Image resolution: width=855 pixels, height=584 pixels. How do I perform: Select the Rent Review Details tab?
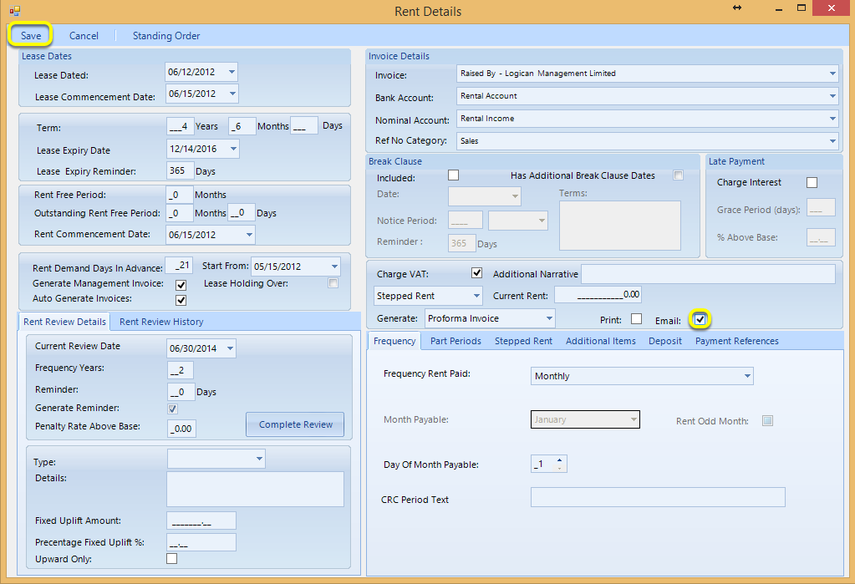coord(64,322)
